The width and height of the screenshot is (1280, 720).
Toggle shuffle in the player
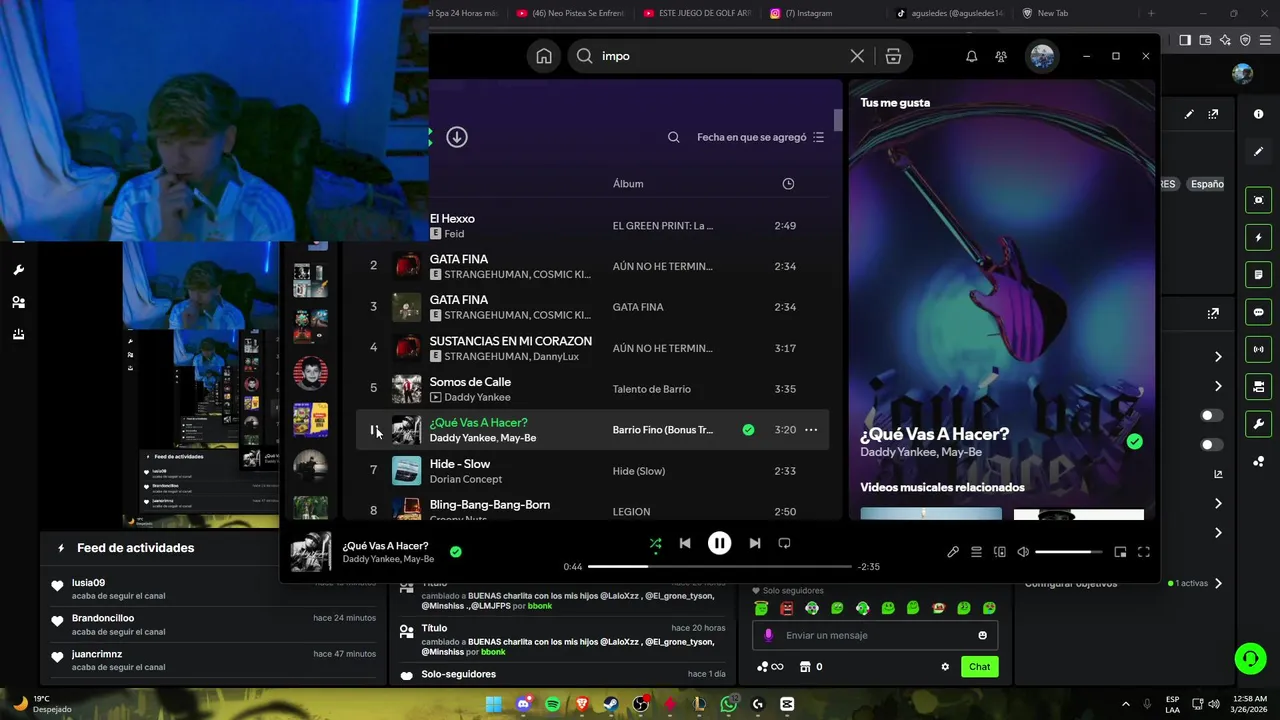(x=655, y=543)
